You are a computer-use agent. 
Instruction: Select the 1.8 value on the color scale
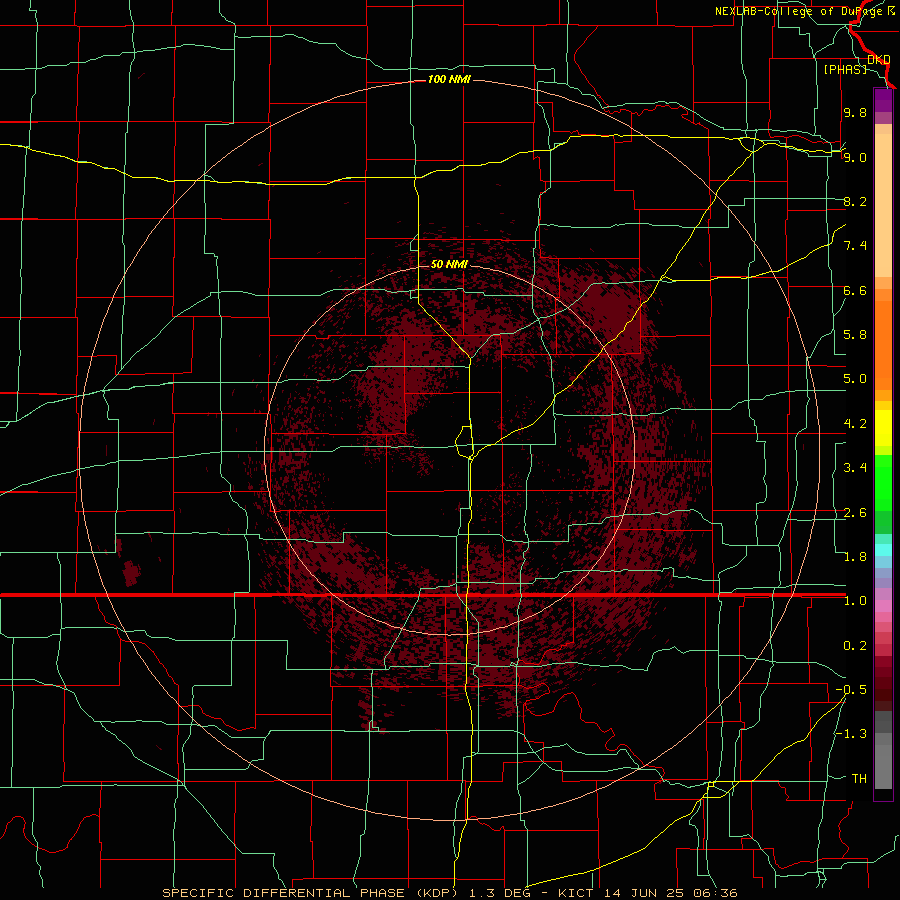point(855,557)
